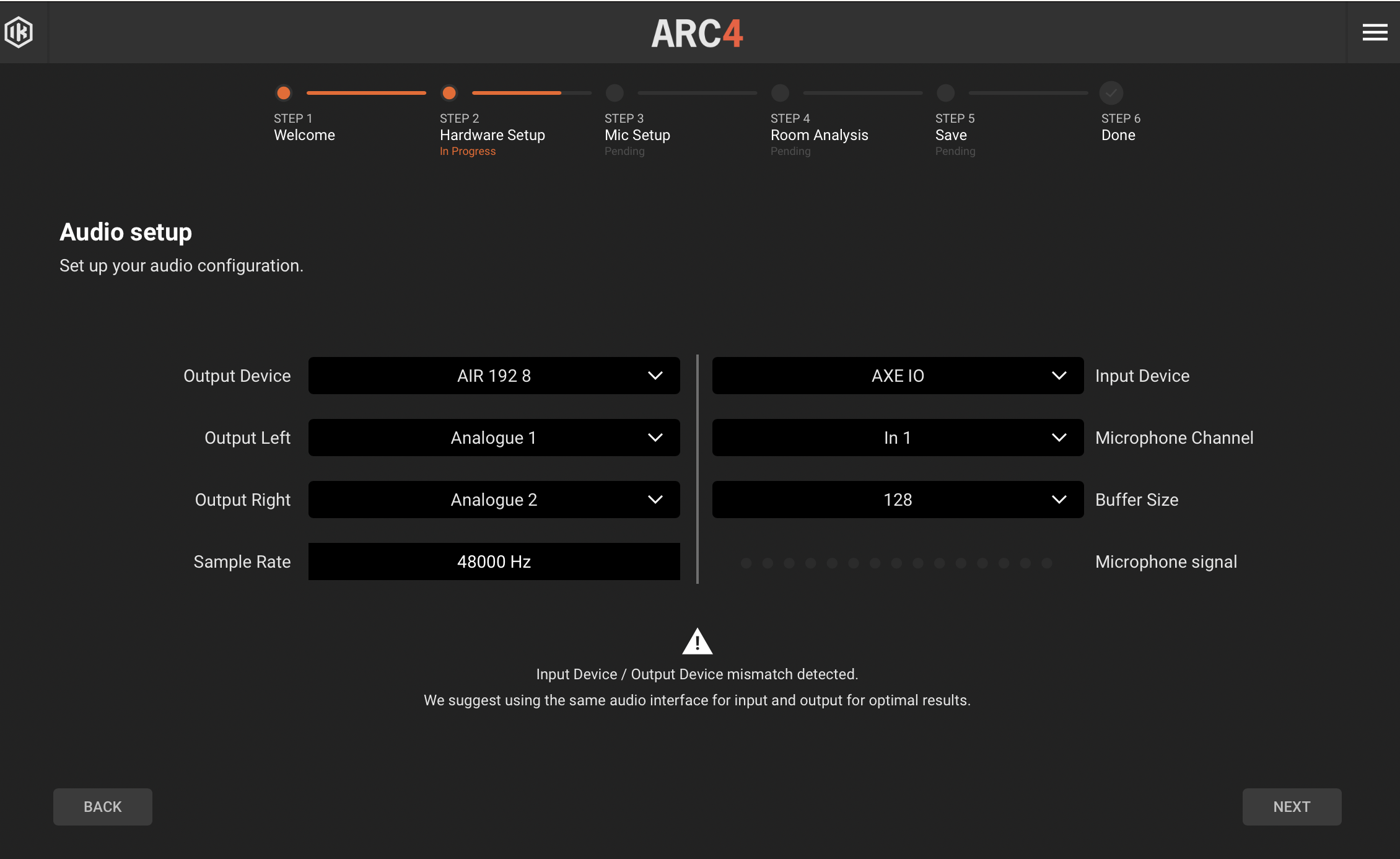
Task: Go to the Hardware Setup step label
Action: tap(492, 135)
